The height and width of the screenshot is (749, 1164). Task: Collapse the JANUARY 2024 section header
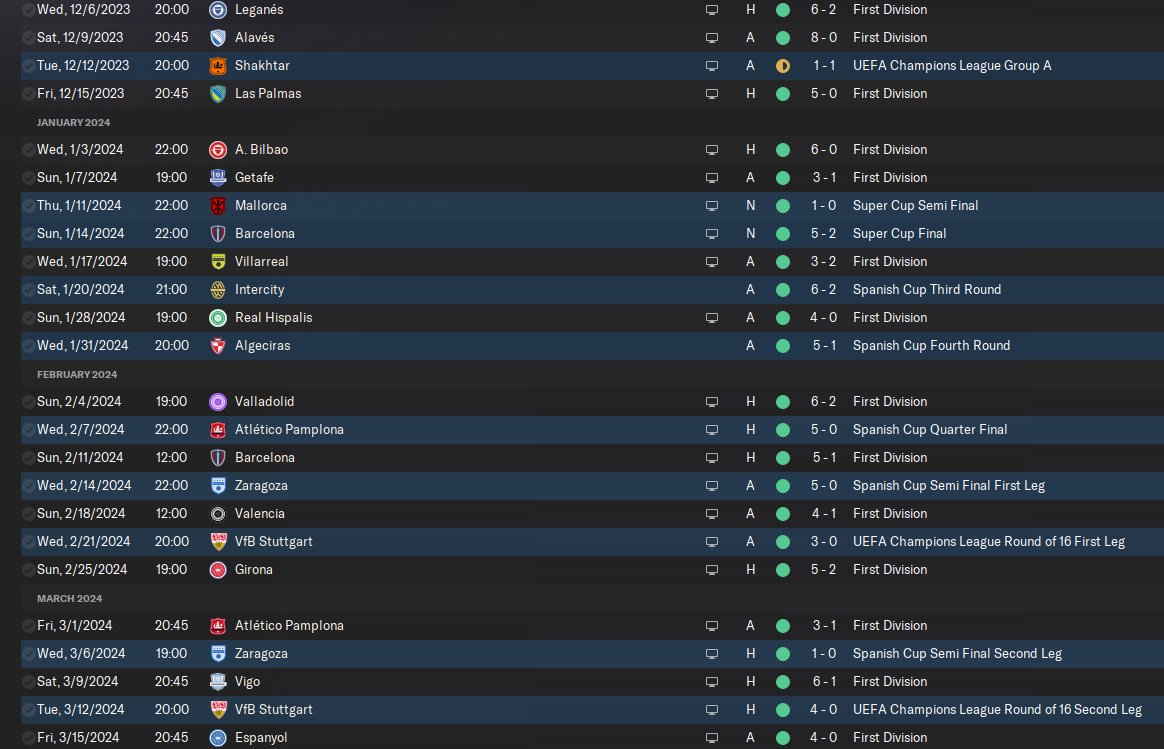[x=73, y=122]
